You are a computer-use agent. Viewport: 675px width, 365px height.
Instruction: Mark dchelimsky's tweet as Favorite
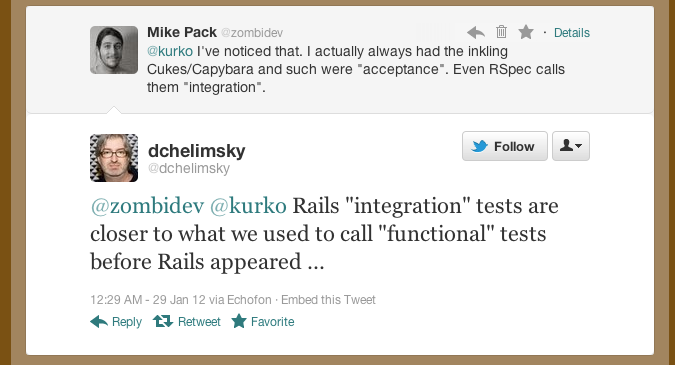tap(263, 322)
